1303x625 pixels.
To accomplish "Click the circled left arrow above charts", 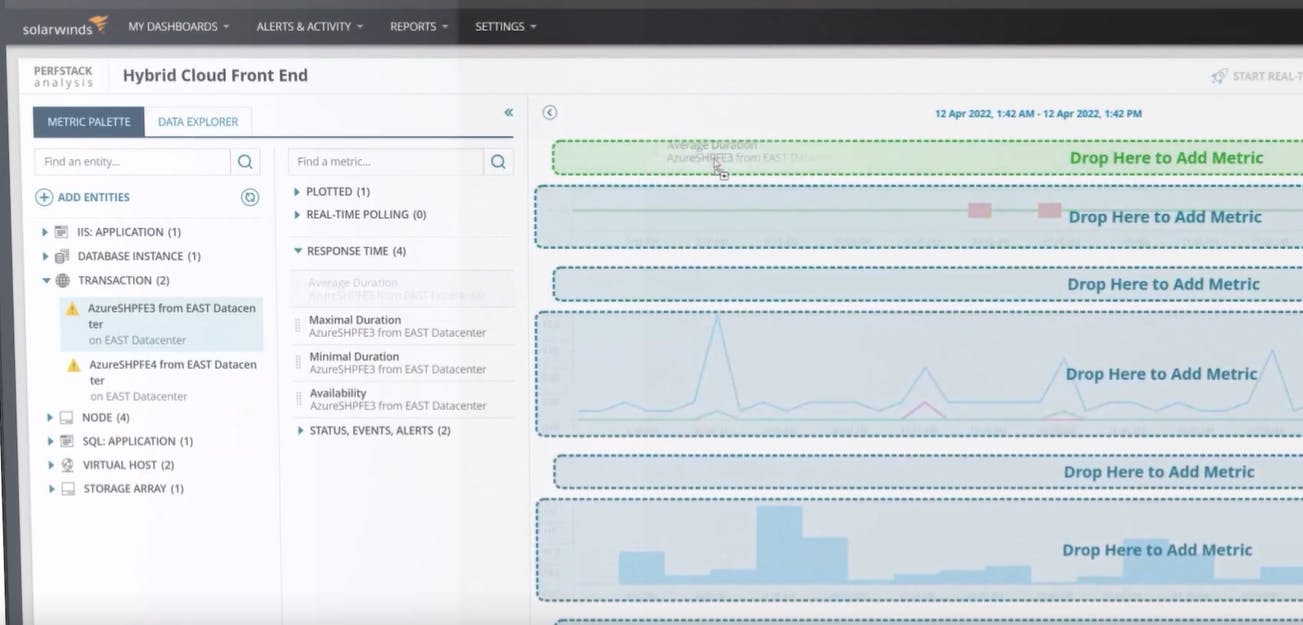I will click(549, 113).
